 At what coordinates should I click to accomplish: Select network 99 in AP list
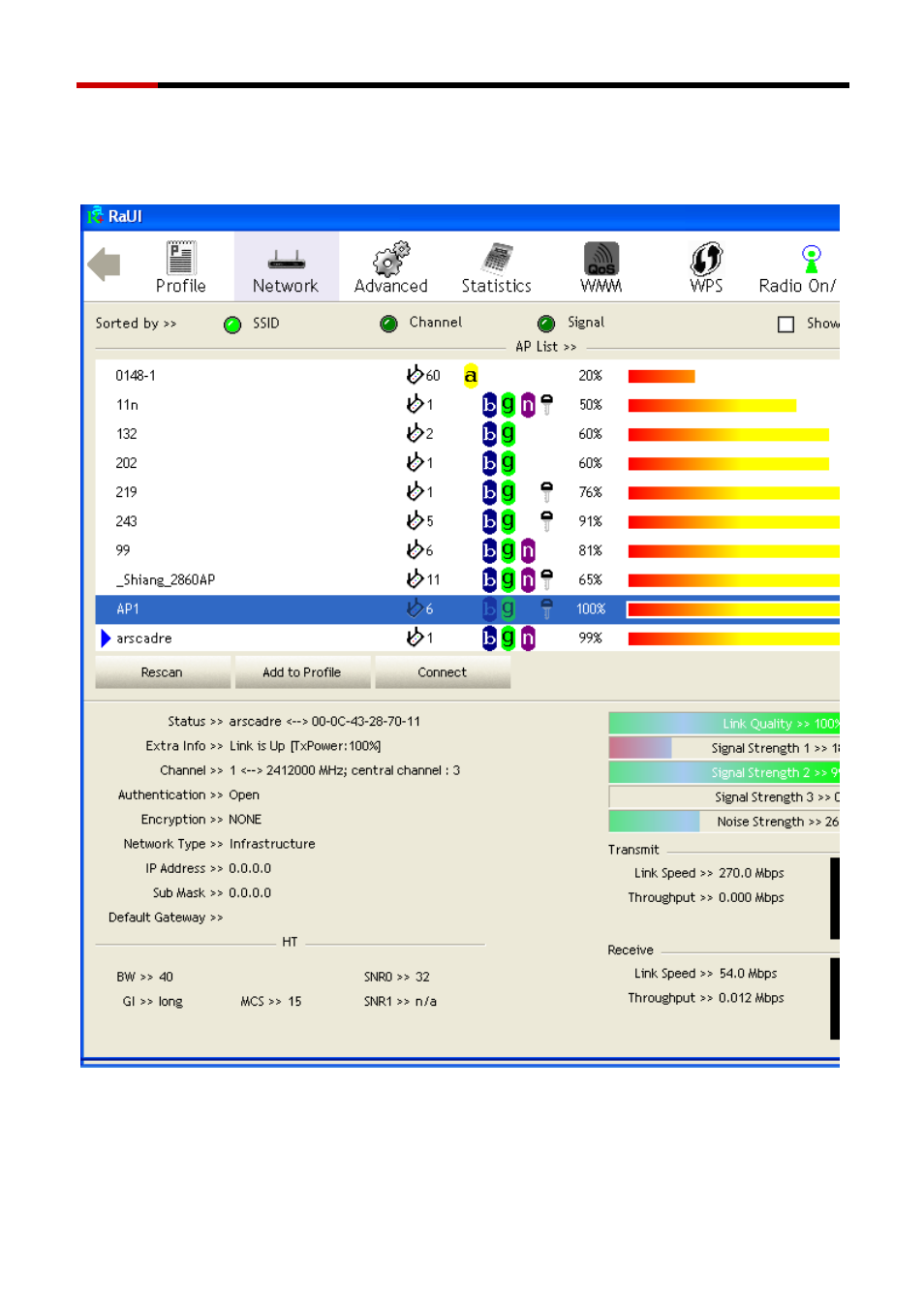[x=468, y=550]
